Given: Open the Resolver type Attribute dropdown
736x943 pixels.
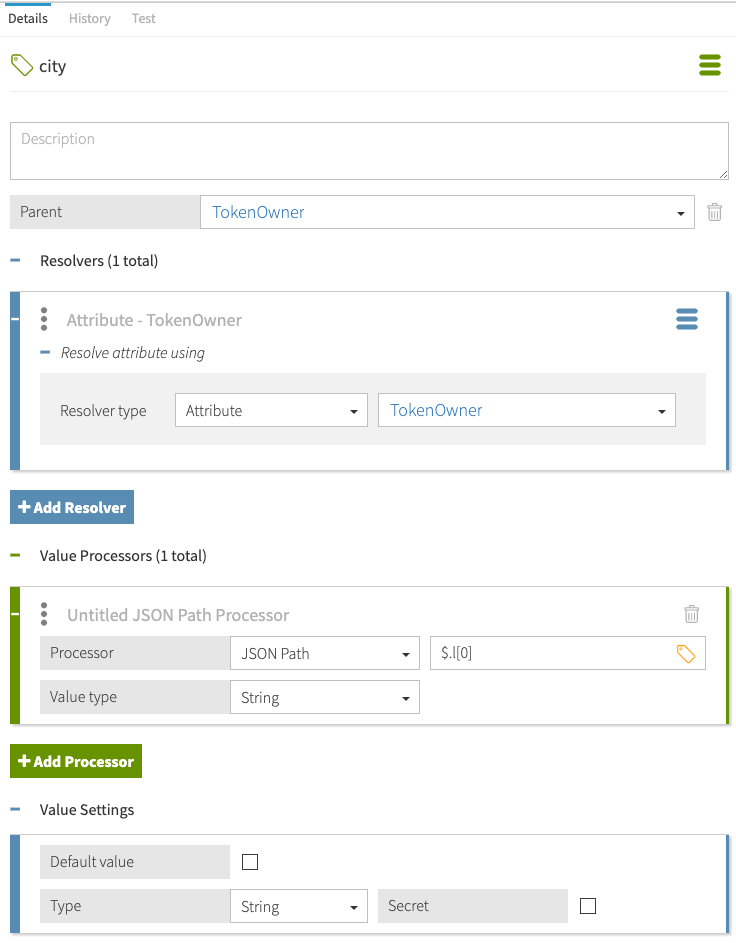Looking at the screenshot, I should point(271,410).
